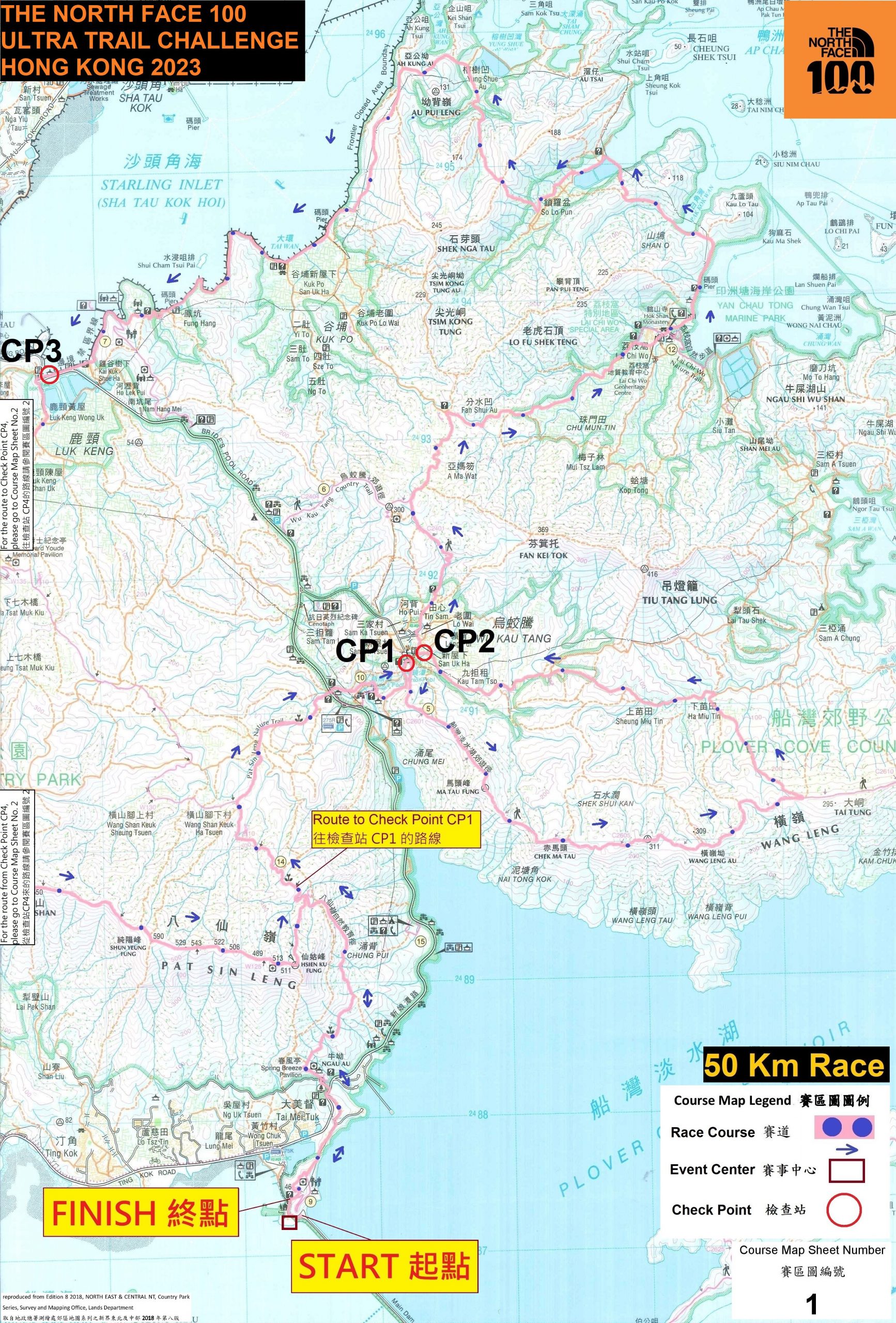This screenshot has height=1323, width=896.
Task: Click the 'NGAU SHI WU SHAN' hill label
Action: pos(805,399)
